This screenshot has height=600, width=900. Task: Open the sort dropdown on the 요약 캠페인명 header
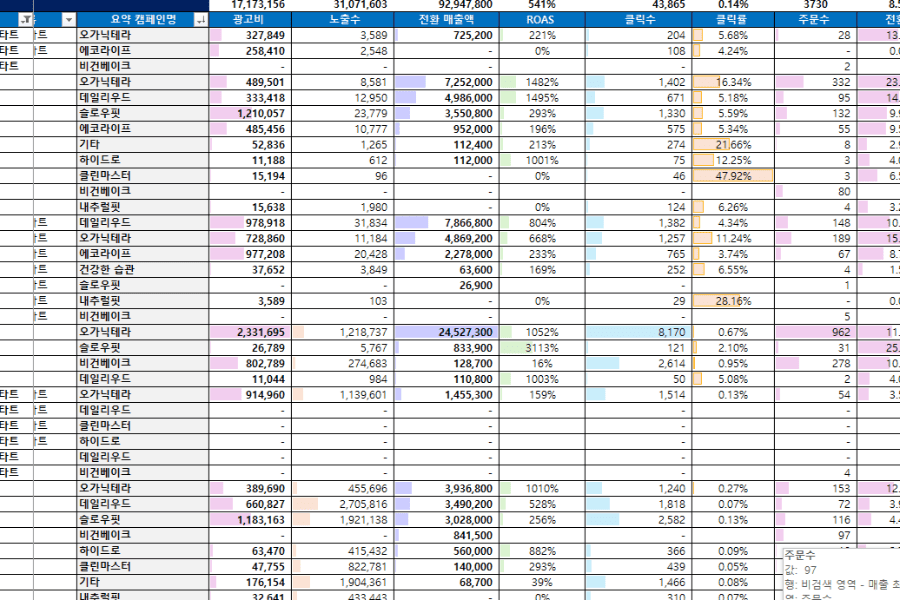point(201,20)
